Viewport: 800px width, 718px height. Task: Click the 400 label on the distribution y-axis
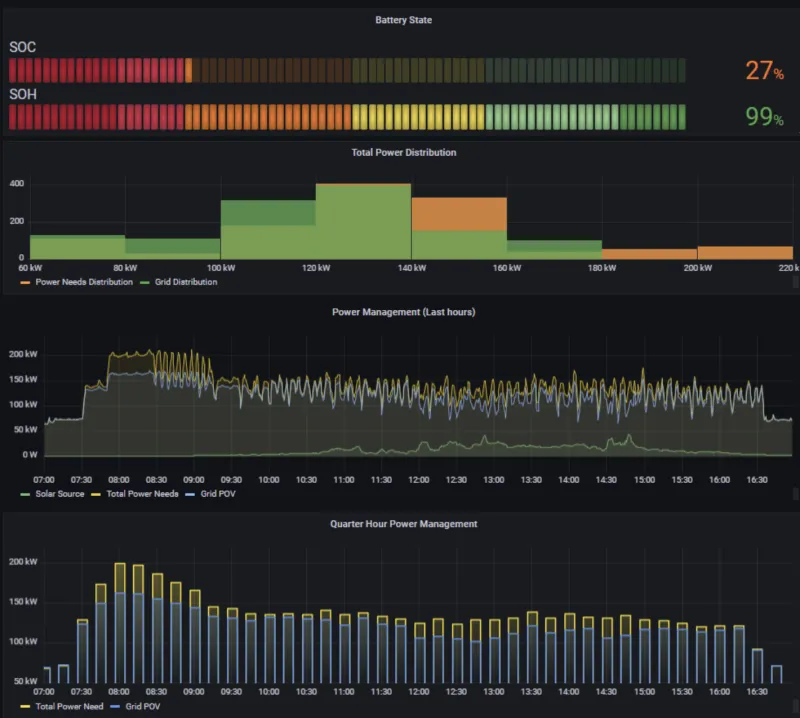(17, 183)
